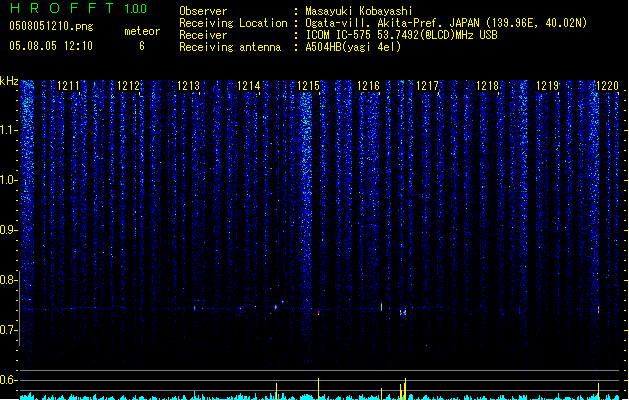Viewport: 629px width, 400px height.
Task: Click the Receiving antenna label
Action: click(230, 47)
